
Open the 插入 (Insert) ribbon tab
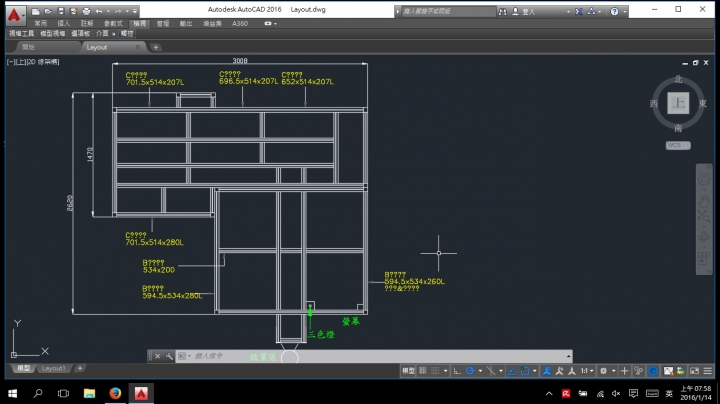pyautogui.click(x=63, y=23)
